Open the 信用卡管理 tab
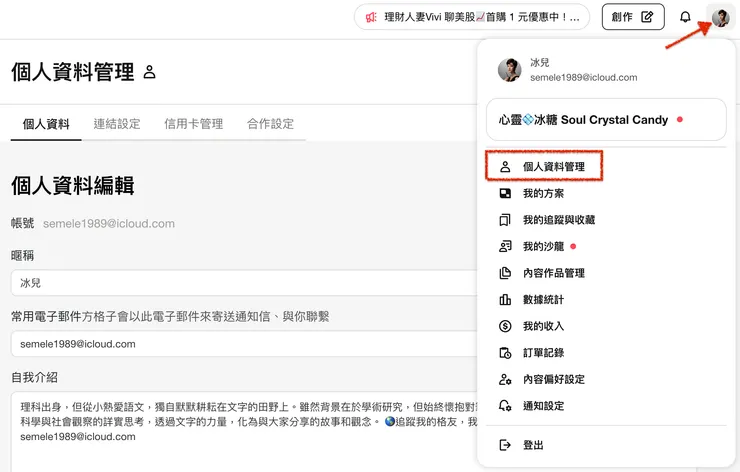The height and width of the screenshot is (472, 740). tap(193, 124)
